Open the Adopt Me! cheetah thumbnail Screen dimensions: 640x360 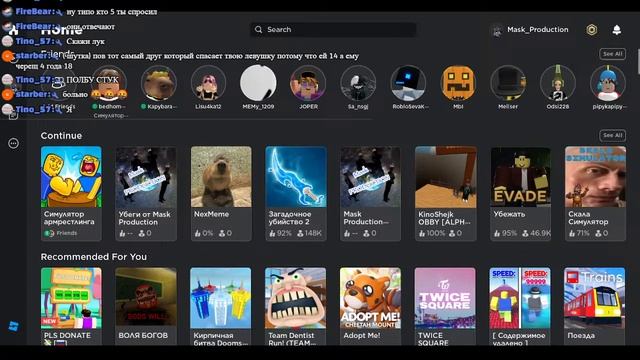(370, 298)
